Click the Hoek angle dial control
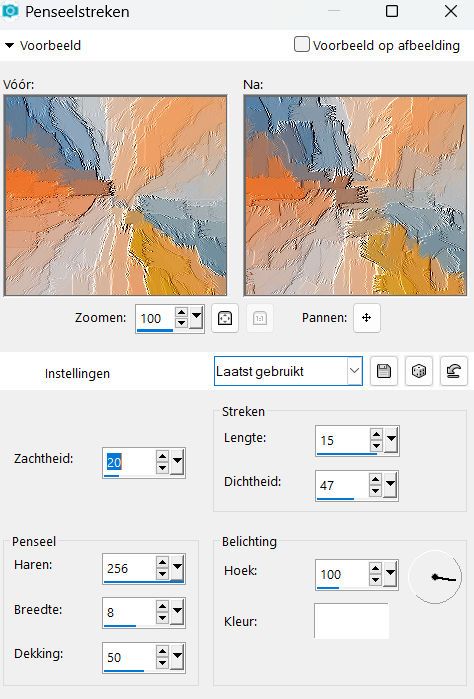Screen dimensions: 474x699 coord(435,577)
